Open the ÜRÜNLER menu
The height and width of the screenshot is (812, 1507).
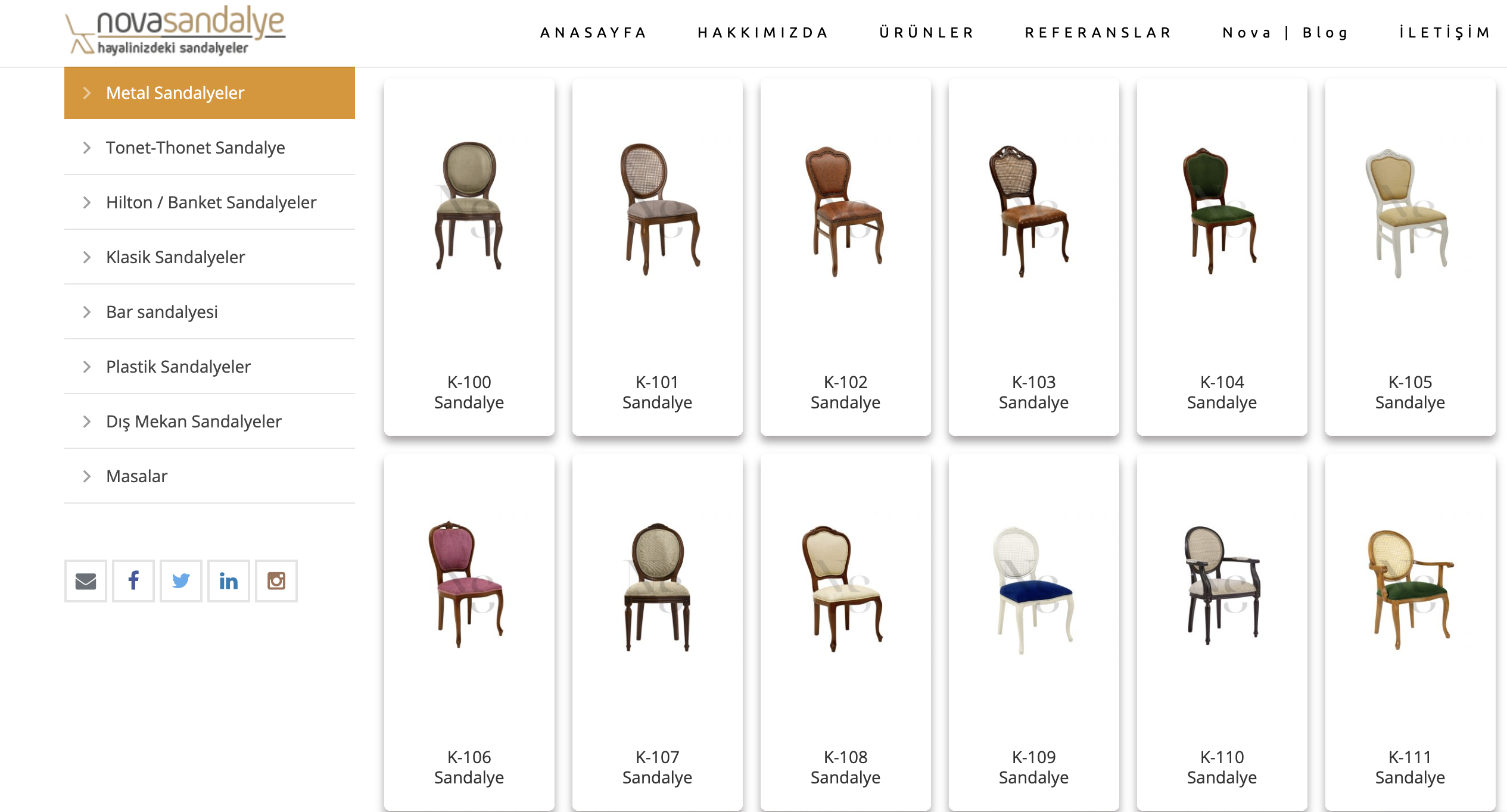click(927, 33)
